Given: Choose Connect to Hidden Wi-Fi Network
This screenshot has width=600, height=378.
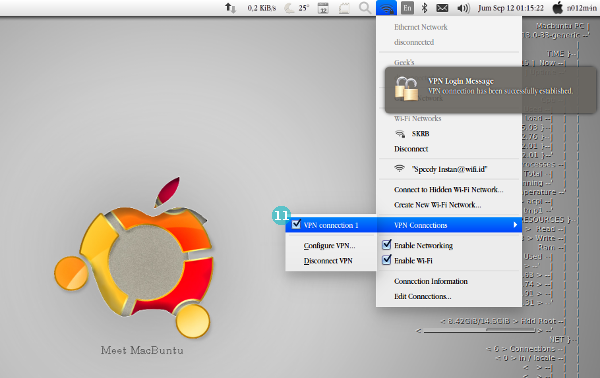Looking at the screenshot, I should [448, 189].
